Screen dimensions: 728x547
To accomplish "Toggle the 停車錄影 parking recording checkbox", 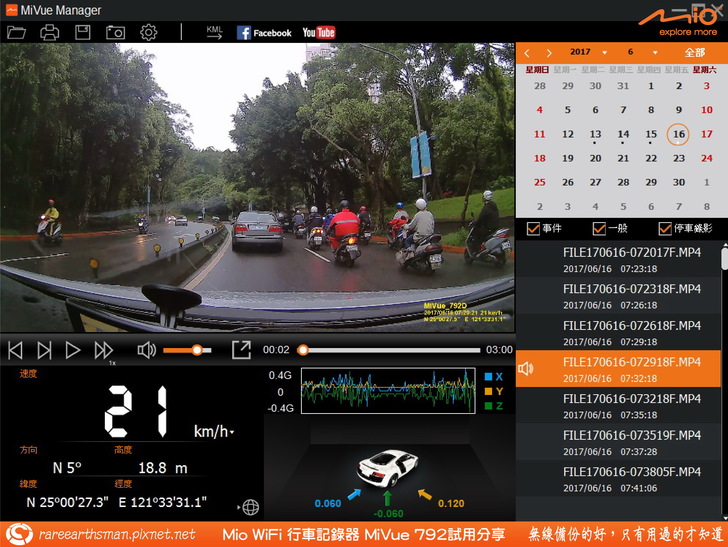I will click(x=665, y=229).
